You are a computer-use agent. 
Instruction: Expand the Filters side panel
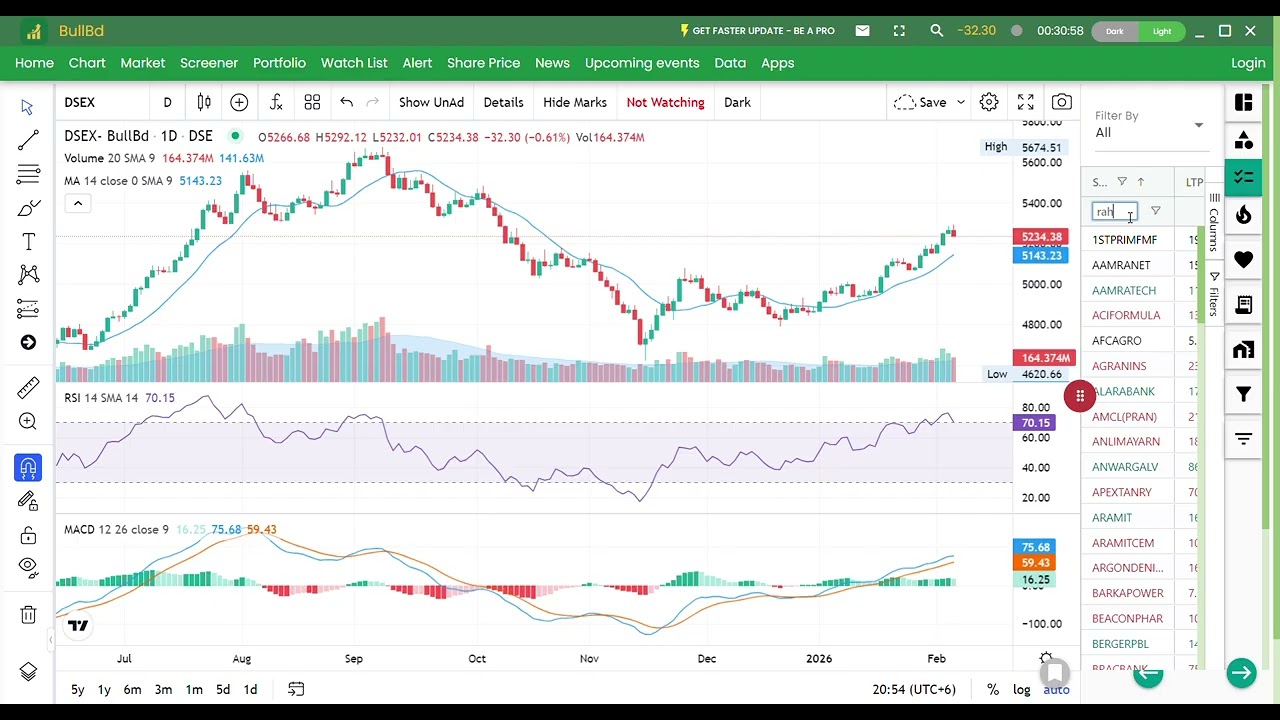[1214, 293]
